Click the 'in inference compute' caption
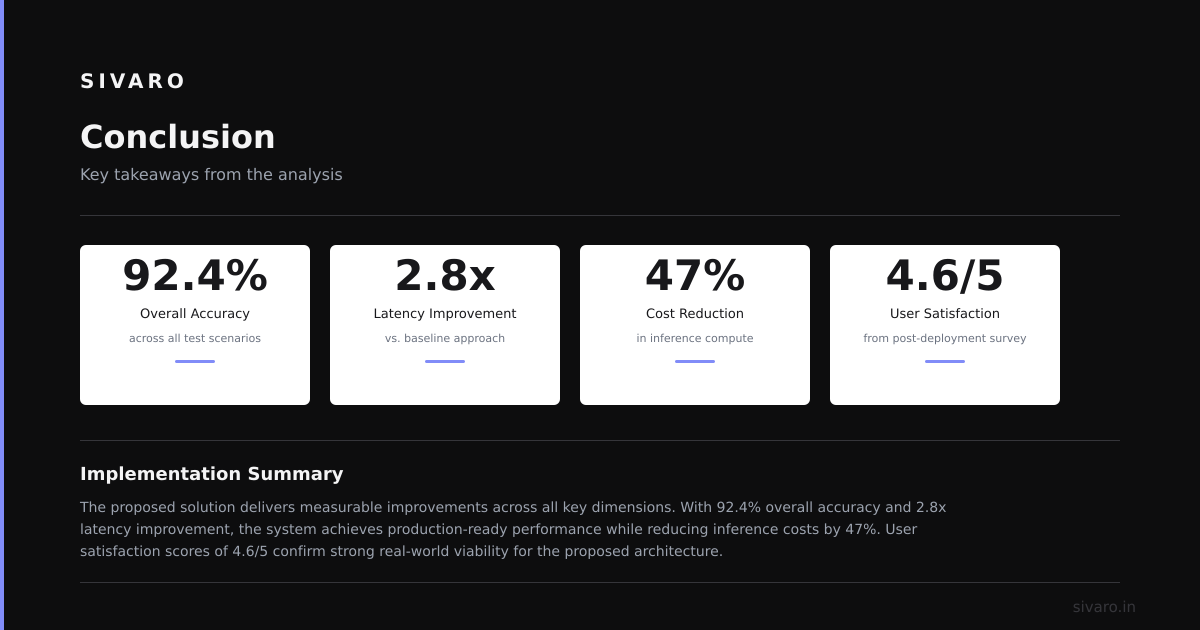Image resolution: width=1200 pixels, height=630 pixels. 695,338
